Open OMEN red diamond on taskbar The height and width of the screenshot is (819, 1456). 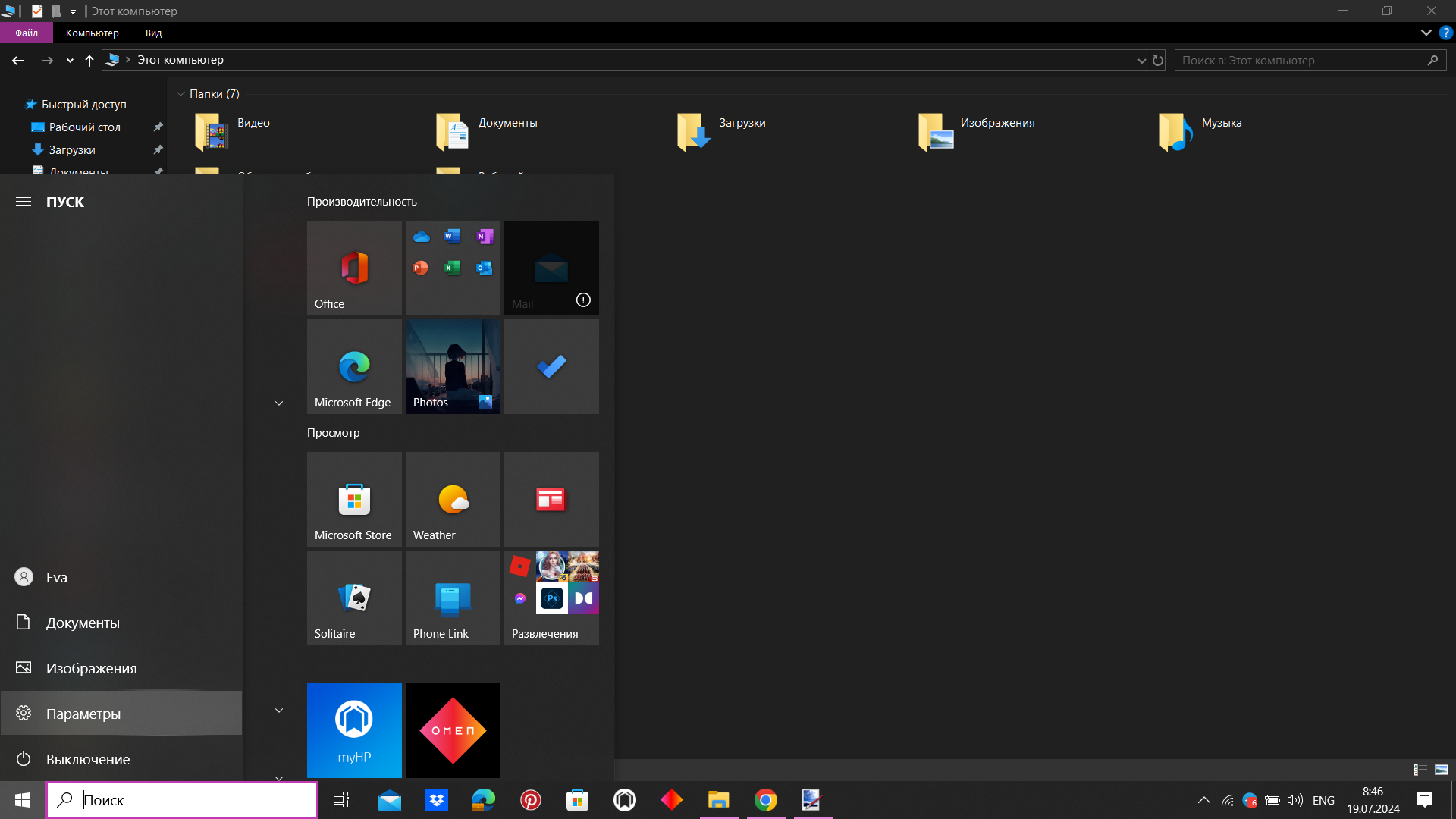pyautogui.click(x=672, y=800)
